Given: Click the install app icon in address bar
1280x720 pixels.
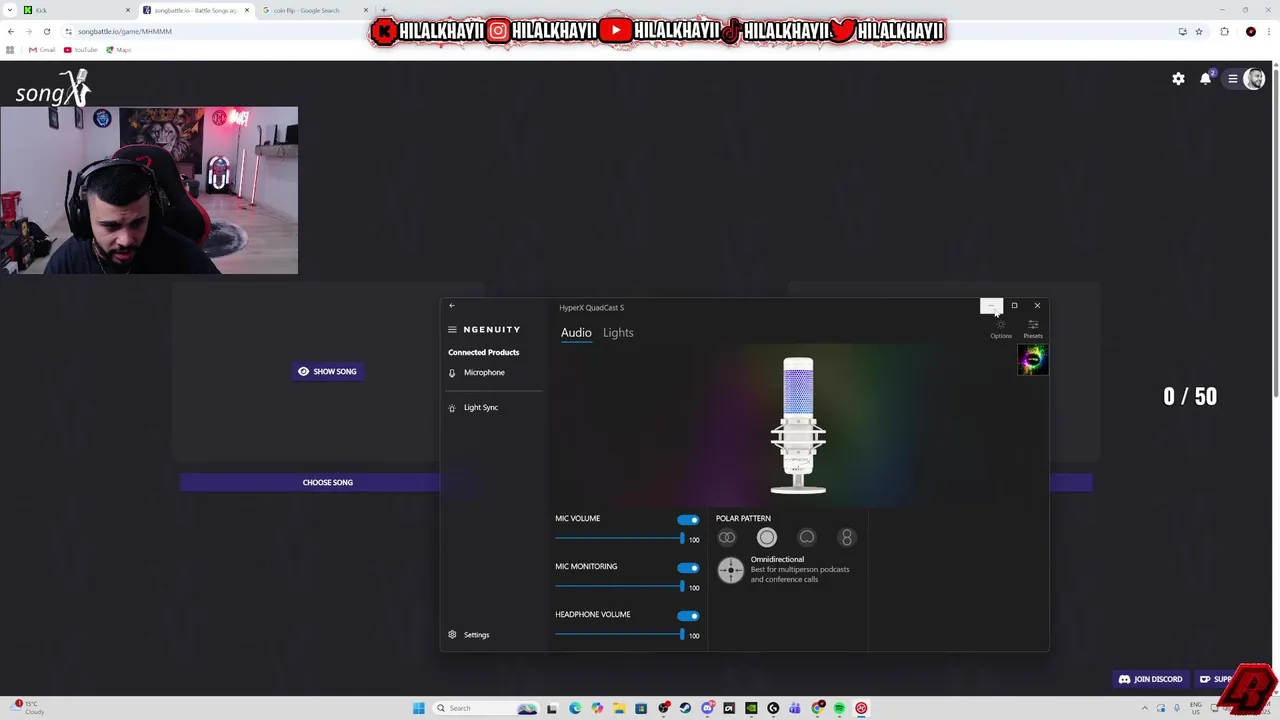Looking at the screenshot, I should tap(1183, 31).
